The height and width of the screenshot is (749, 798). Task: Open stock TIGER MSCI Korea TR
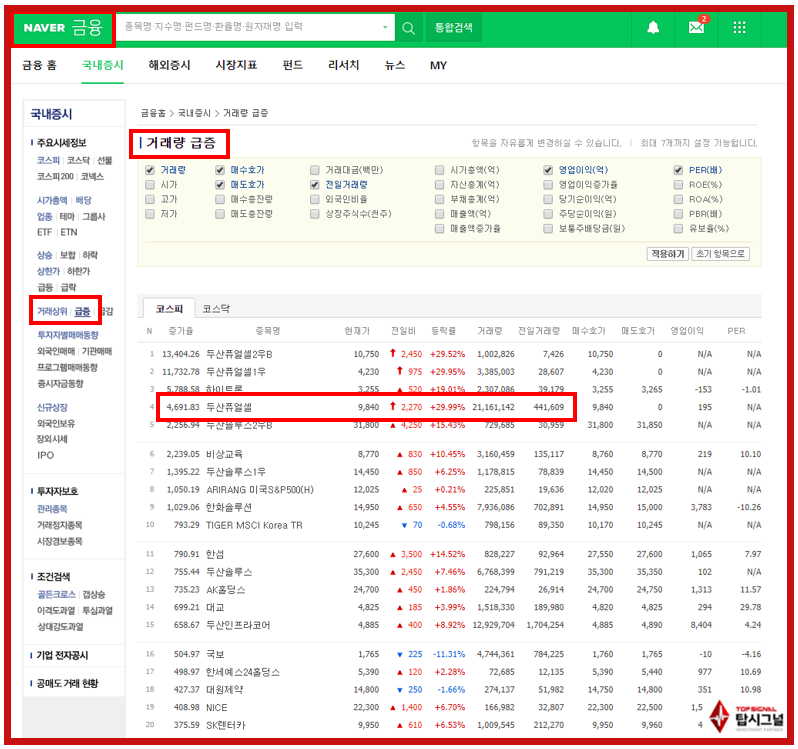click(x=254, y=525)
